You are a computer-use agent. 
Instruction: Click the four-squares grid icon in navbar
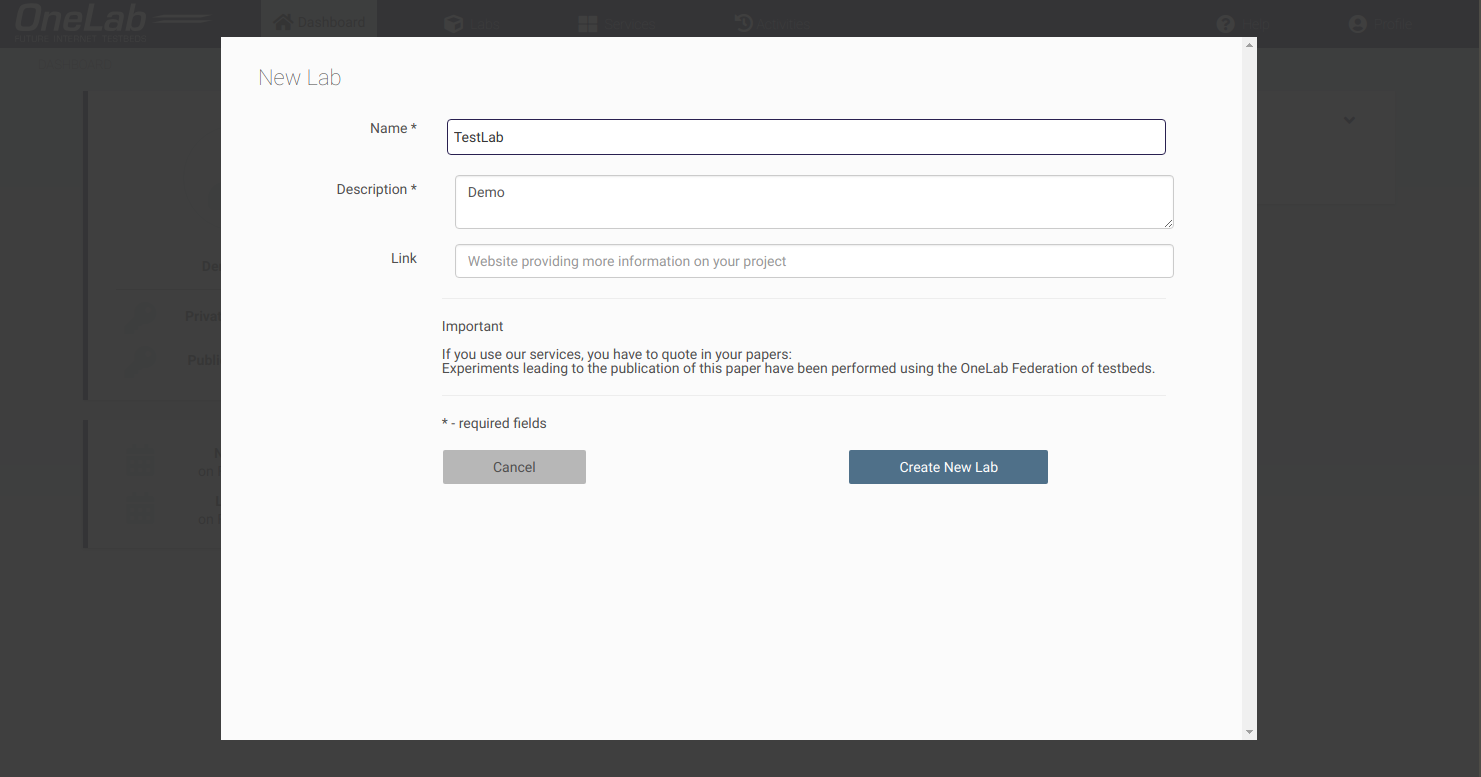(x=588, y=23)
